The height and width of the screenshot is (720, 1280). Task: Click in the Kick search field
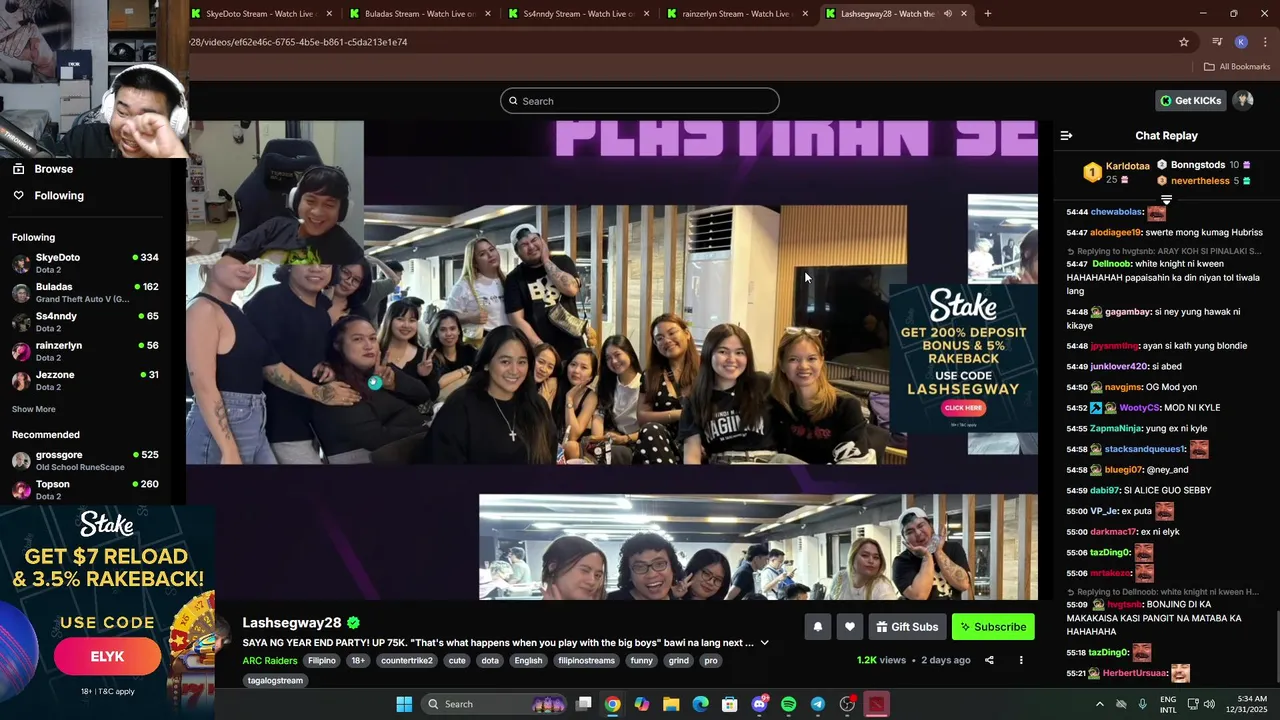pos(640,101)
